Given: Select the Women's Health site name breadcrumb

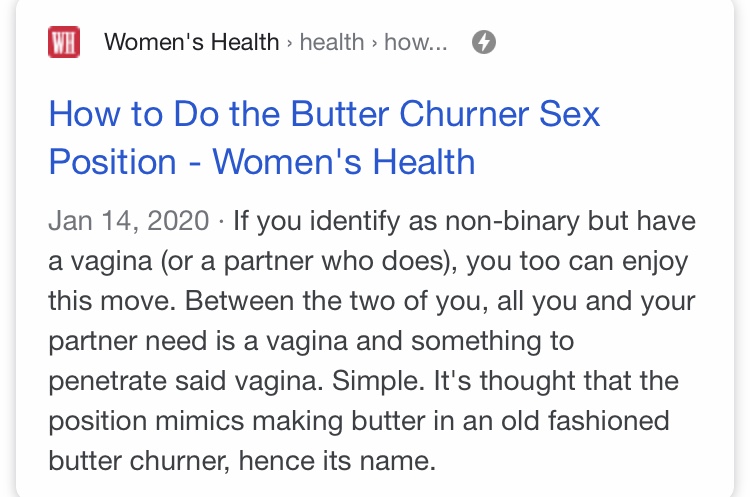Looking at the screenshot, I should tap(192, 42).
